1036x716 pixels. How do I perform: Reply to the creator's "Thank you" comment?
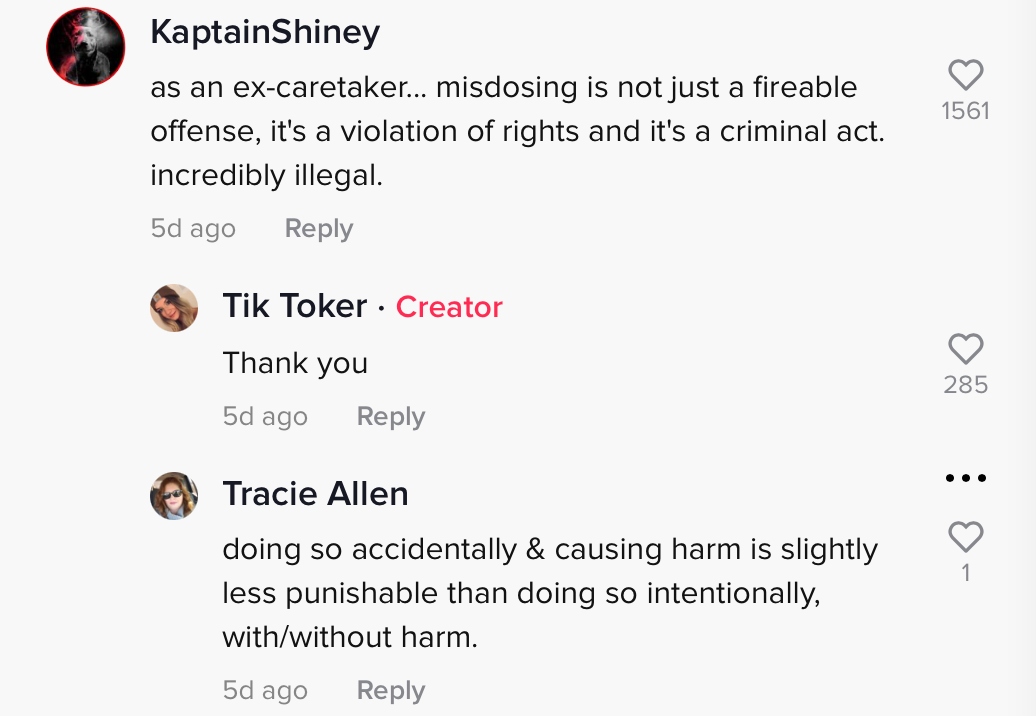tap(391, 417)
